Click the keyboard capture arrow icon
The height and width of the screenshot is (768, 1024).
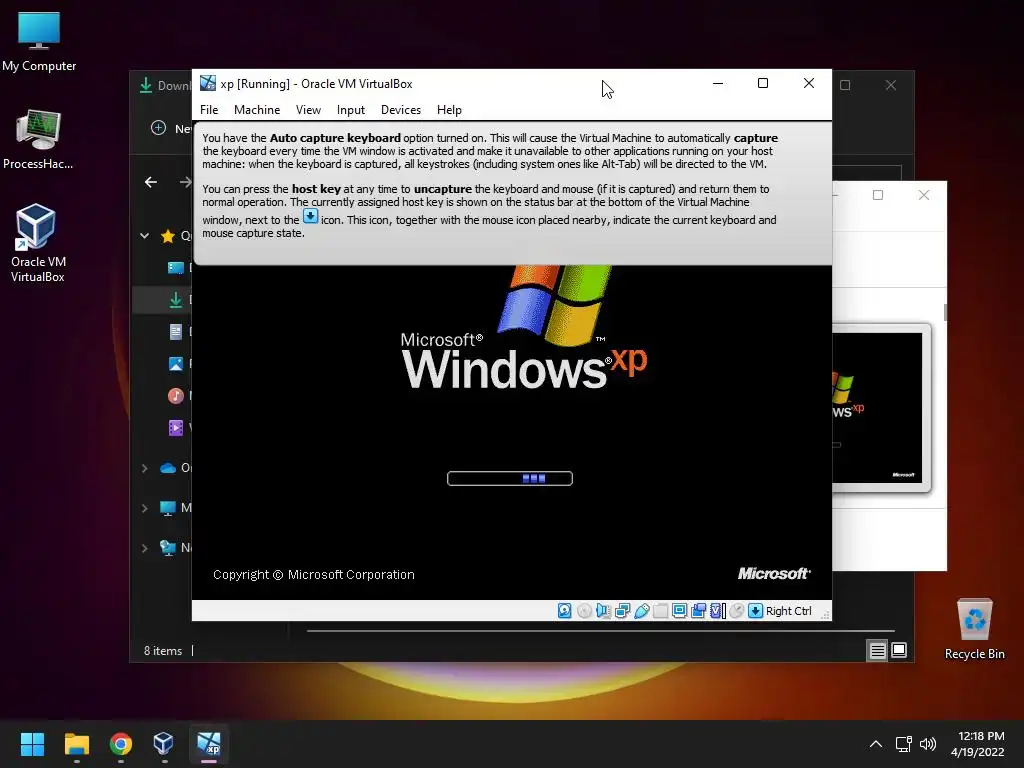point(755,611)
